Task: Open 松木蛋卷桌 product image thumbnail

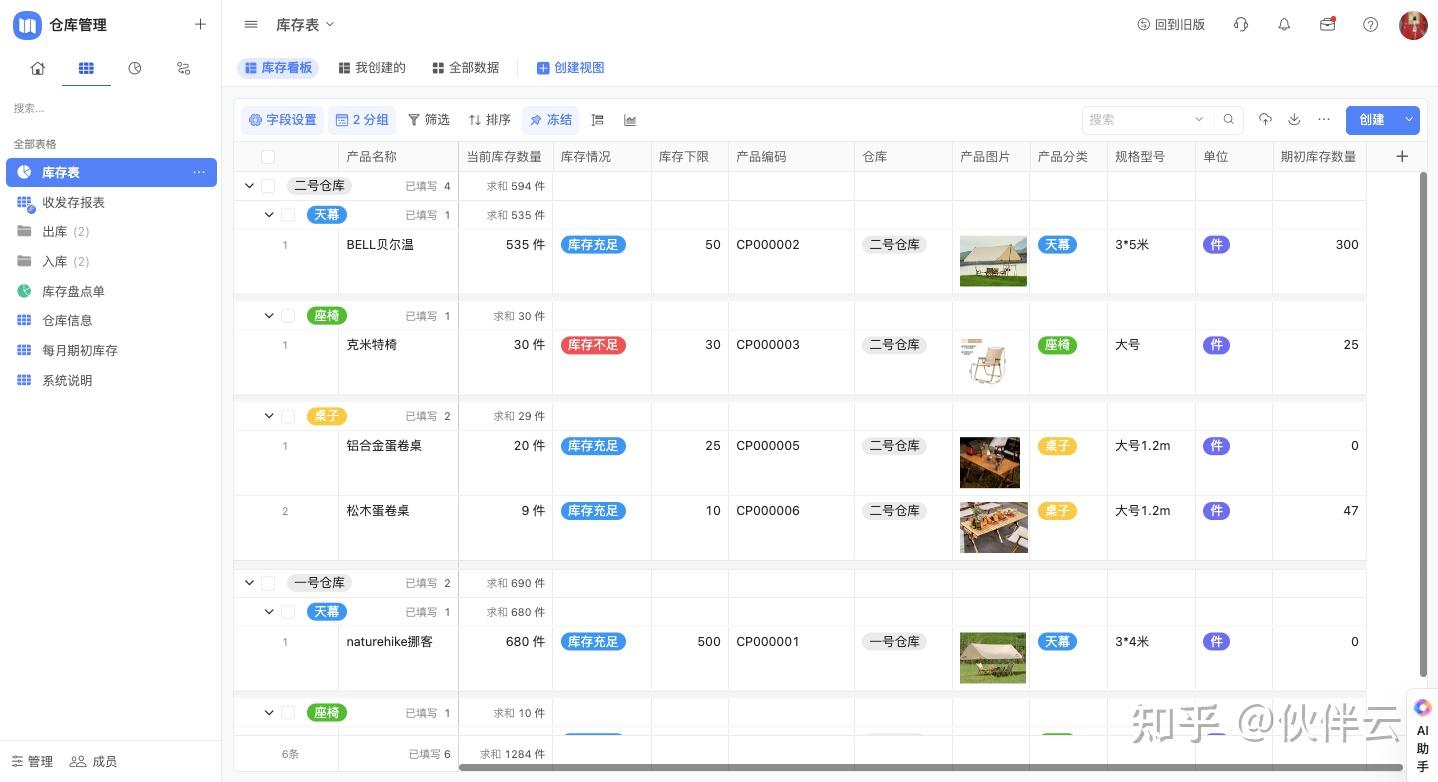Action: [x=993, y=527]
